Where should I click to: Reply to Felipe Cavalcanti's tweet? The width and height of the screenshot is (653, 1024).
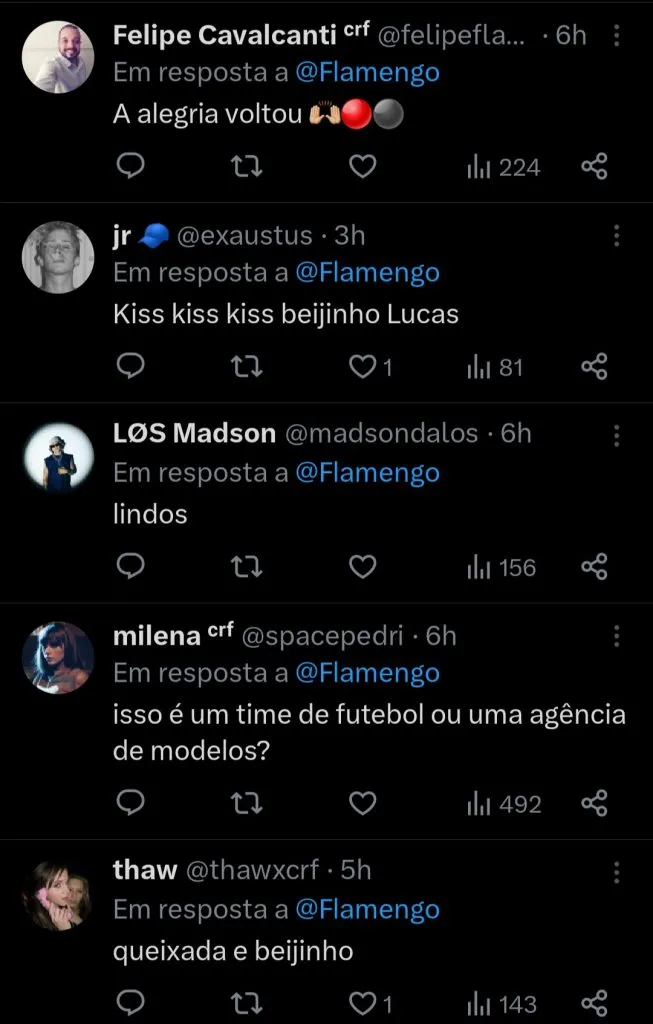click(132, 167)
